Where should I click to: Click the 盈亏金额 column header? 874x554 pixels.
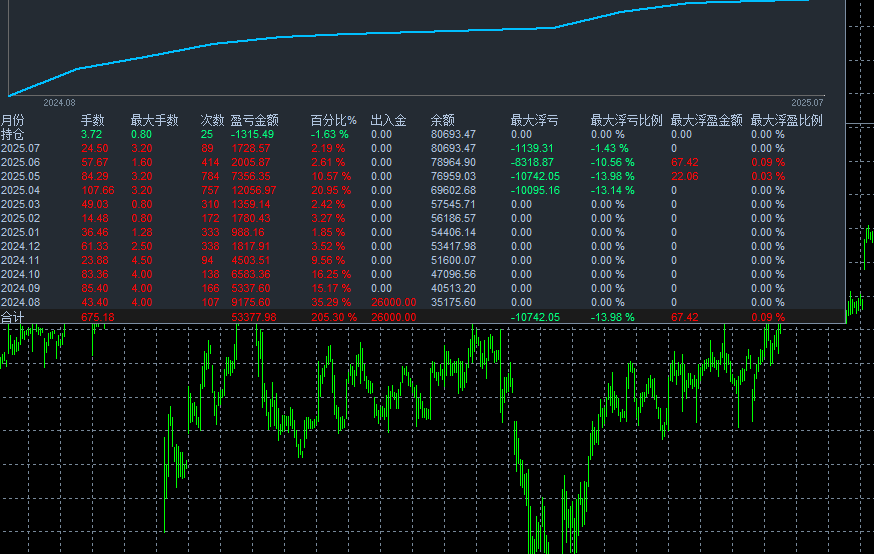pos(255,120)
